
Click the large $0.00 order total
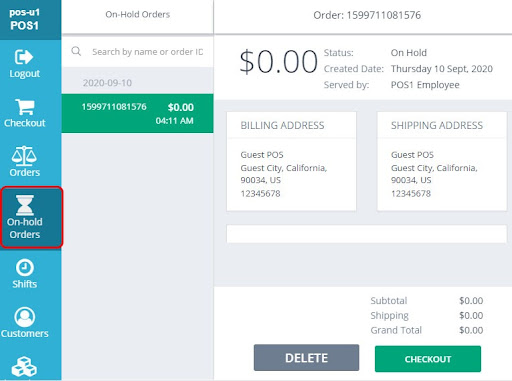(x=278, y=62)
